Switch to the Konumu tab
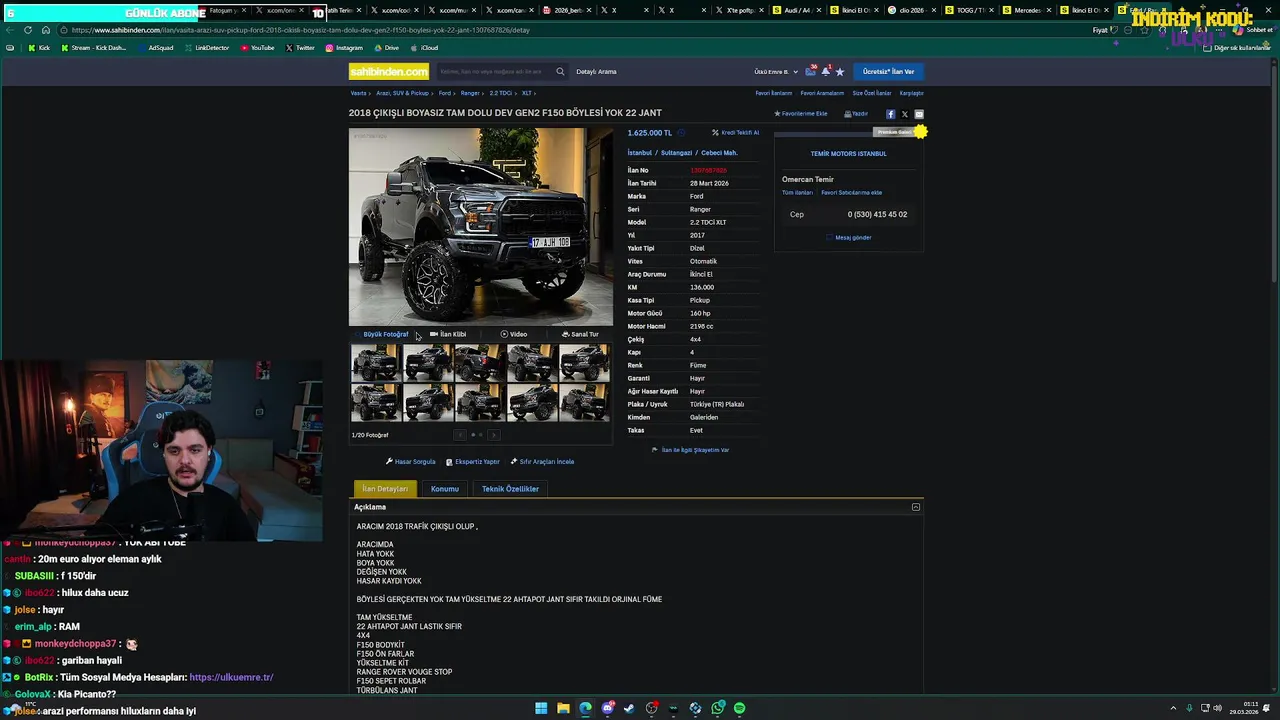This screenshot has height=720, width=1280. pyautogui.click(x=445, y=489)
